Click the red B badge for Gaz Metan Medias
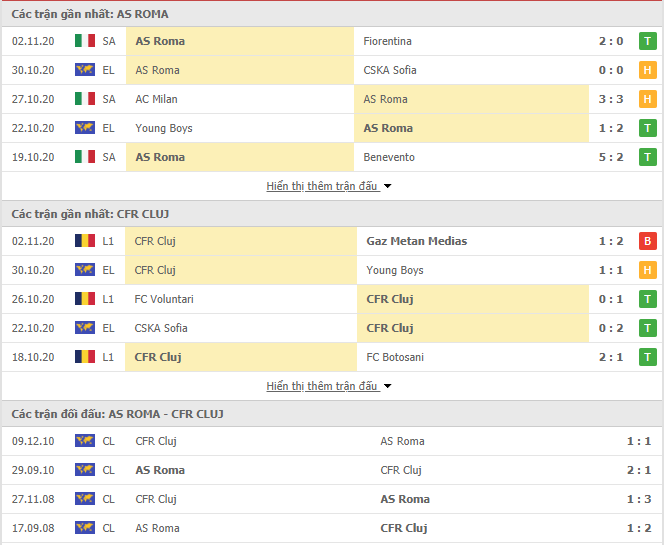 coord(647,241)
